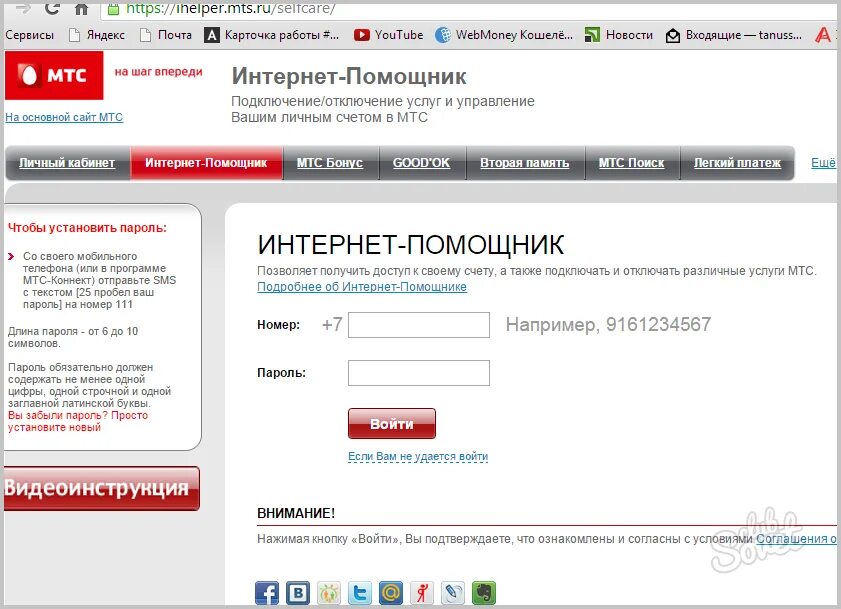
Task: Open the Почта bookmark
Action: [x=166, y=35]
